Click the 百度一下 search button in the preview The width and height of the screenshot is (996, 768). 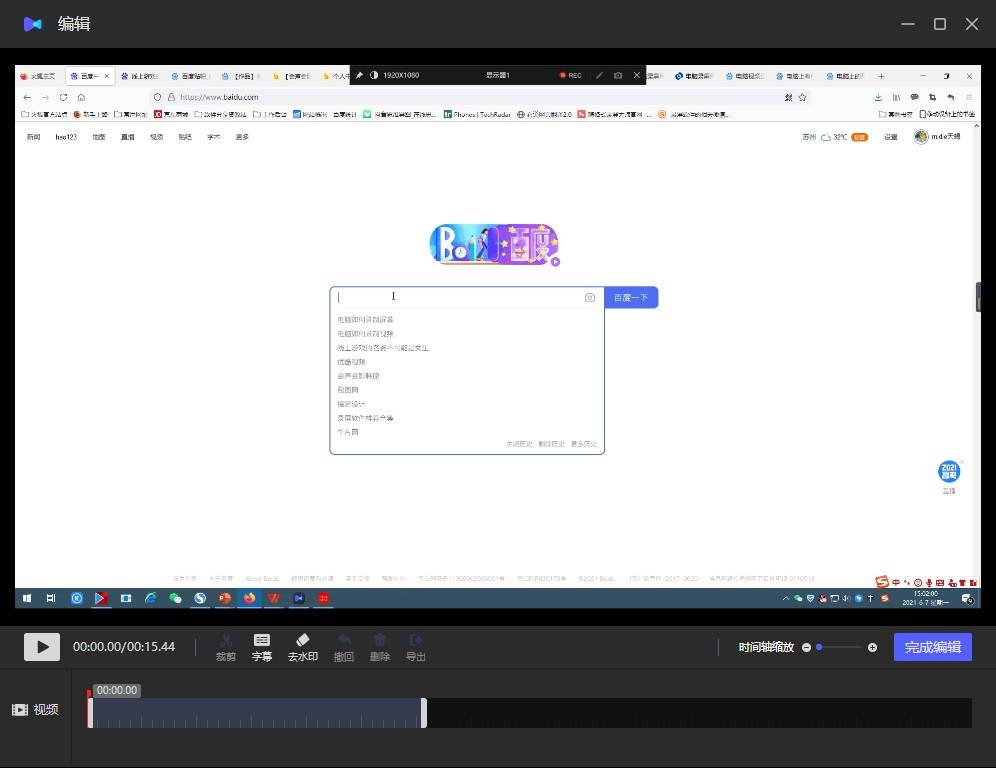631,297
